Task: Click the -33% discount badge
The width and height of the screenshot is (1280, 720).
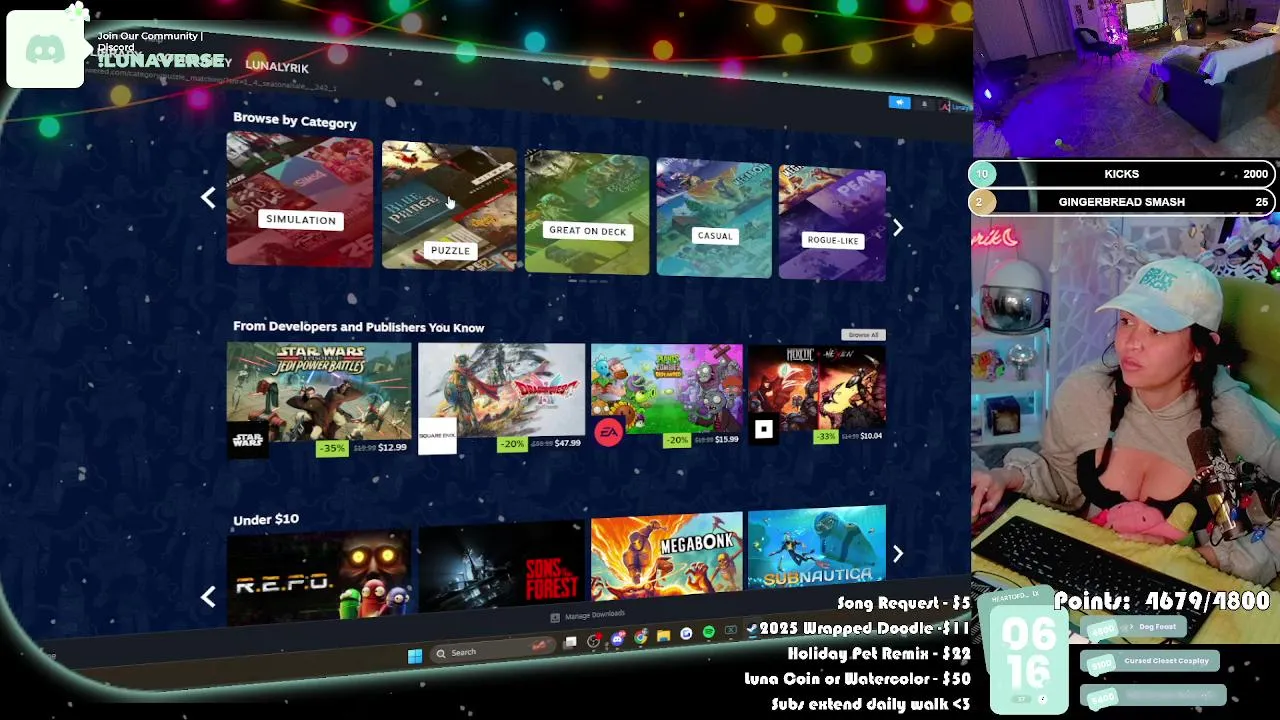Action: point(826,437)
